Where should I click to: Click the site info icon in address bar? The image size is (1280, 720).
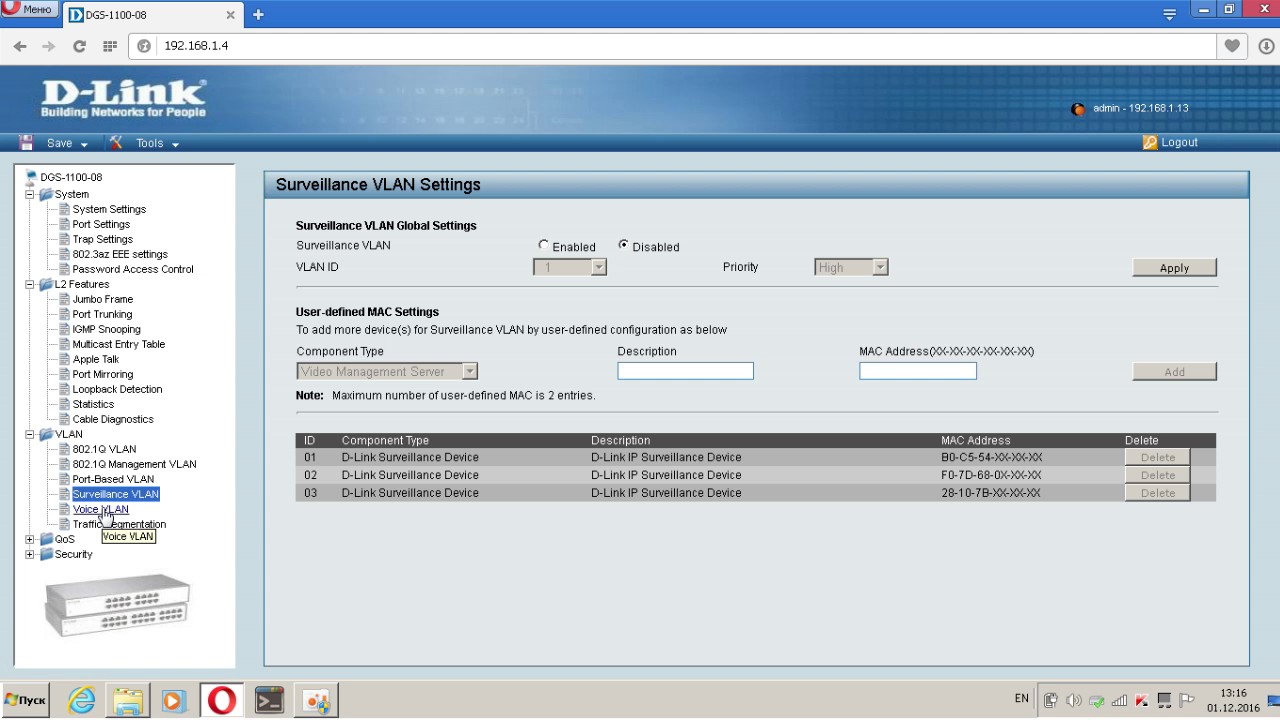144,46
